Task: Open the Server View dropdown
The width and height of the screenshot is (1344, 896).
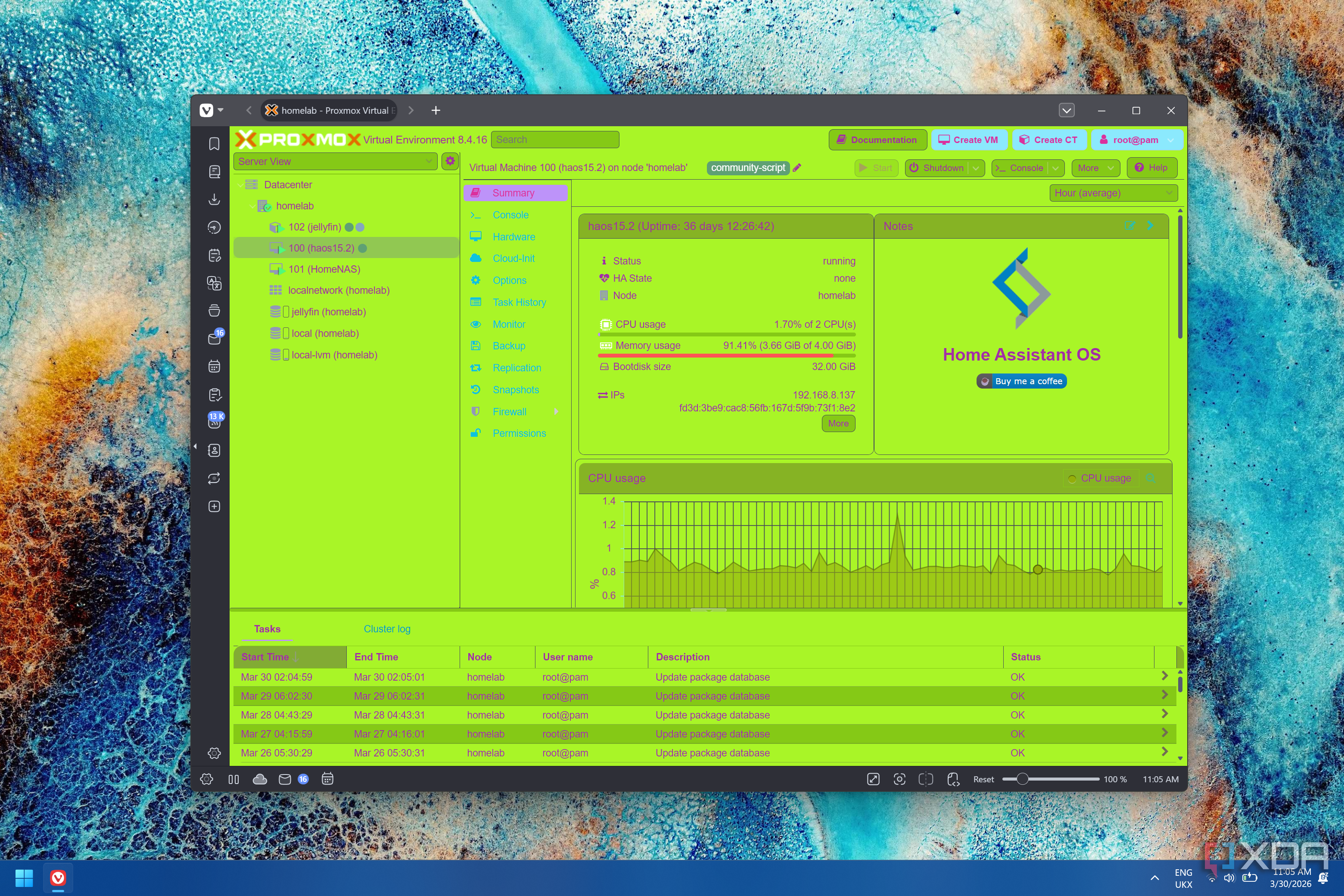Action: coord(336,161)
